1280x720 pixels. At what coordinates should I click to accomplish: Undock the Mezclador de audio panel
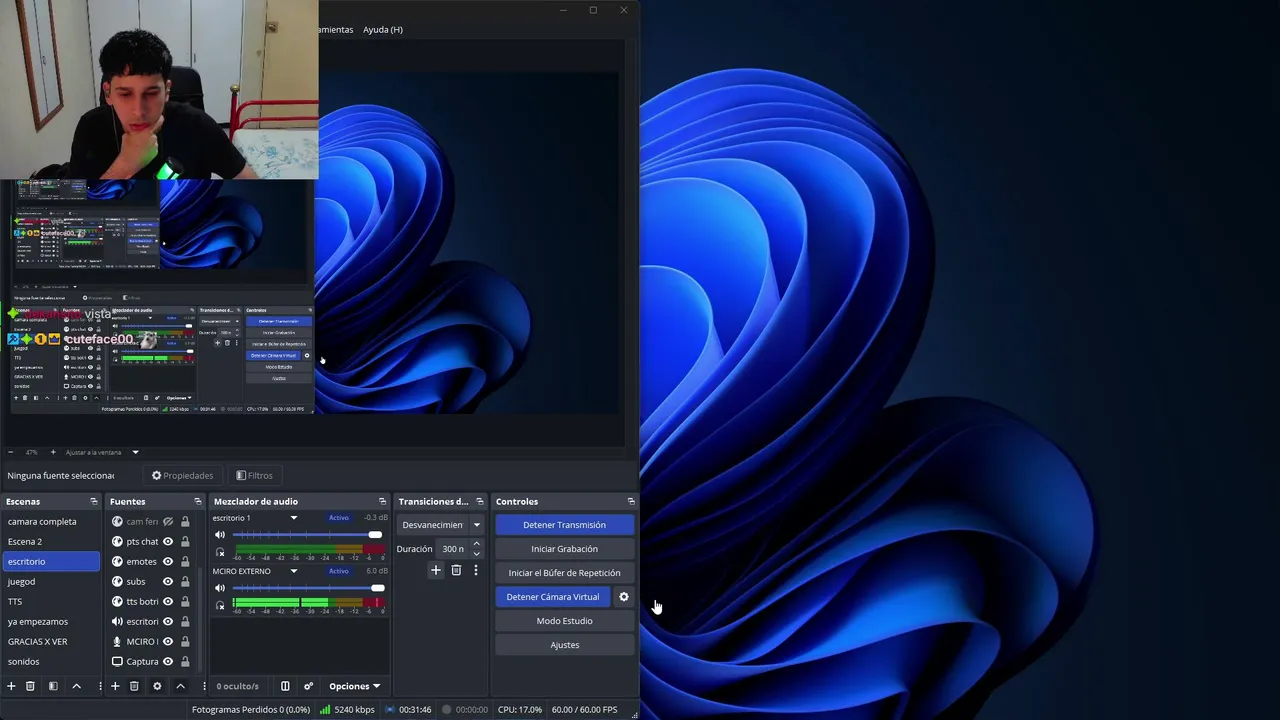(382, 501)
